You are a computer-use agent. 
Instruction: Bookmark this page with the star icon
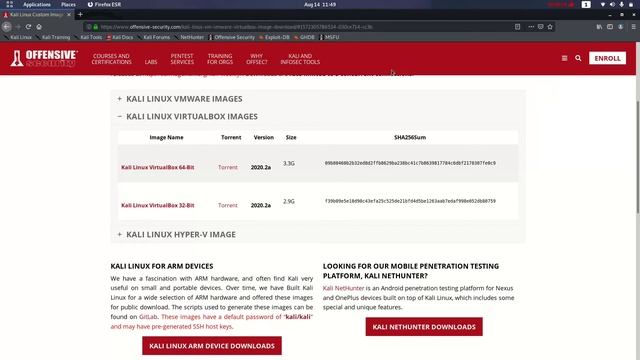pyautogui.click(x=550, y=27)
